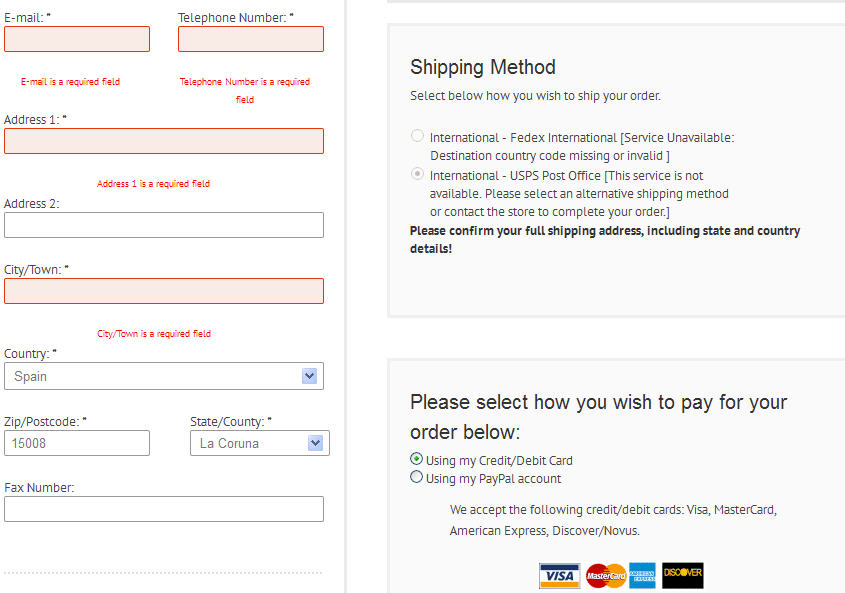Focus the E-mail input field
This screenshot has width=845, height=593.
coord(77,39)
